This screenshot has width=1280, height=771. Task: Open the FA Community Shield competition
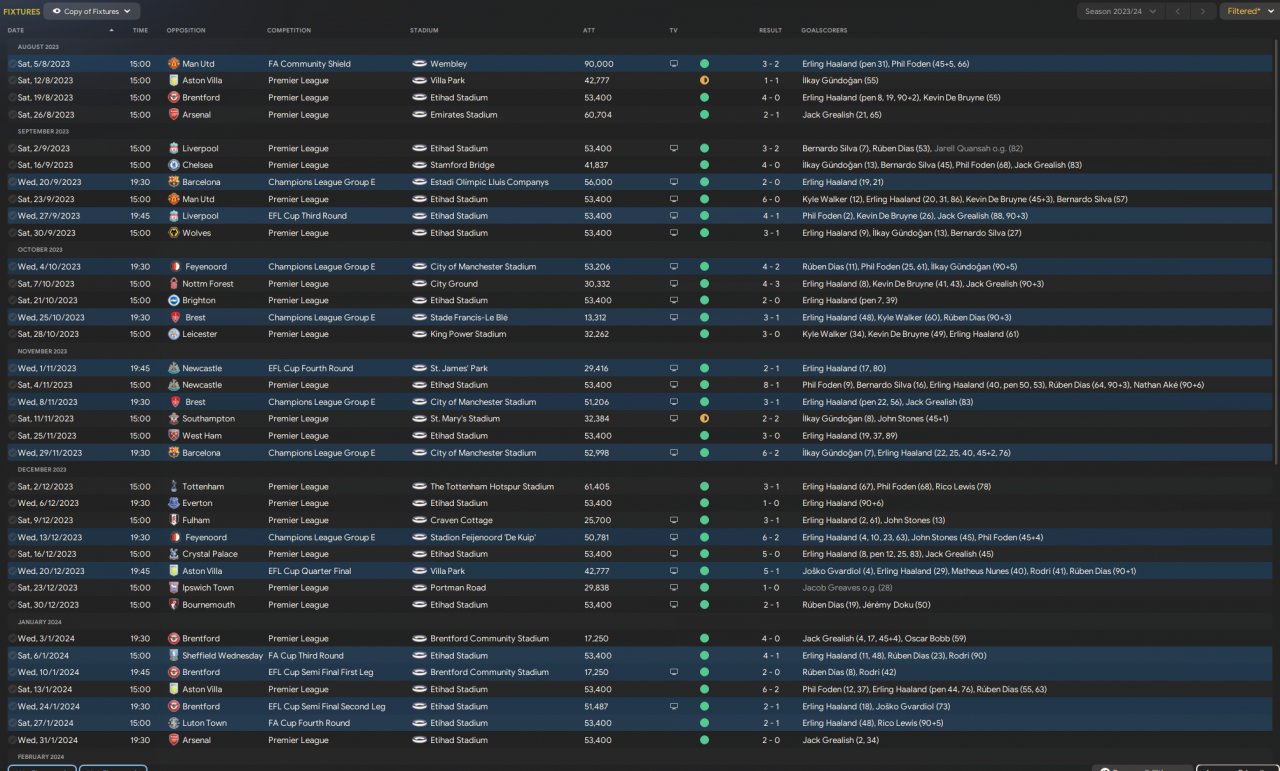(x=309, y=64)
